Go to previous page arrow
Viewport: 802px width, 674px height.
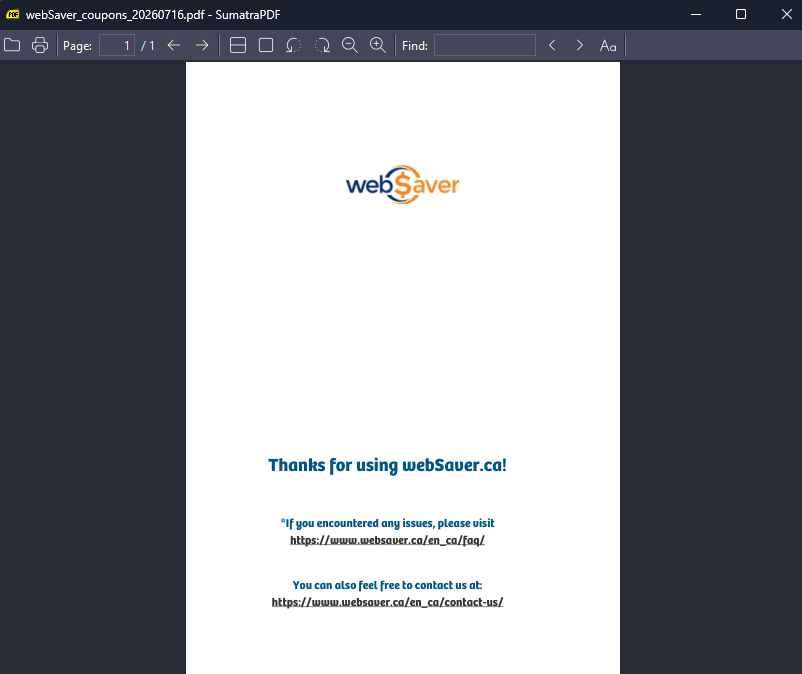pos(174,46)
